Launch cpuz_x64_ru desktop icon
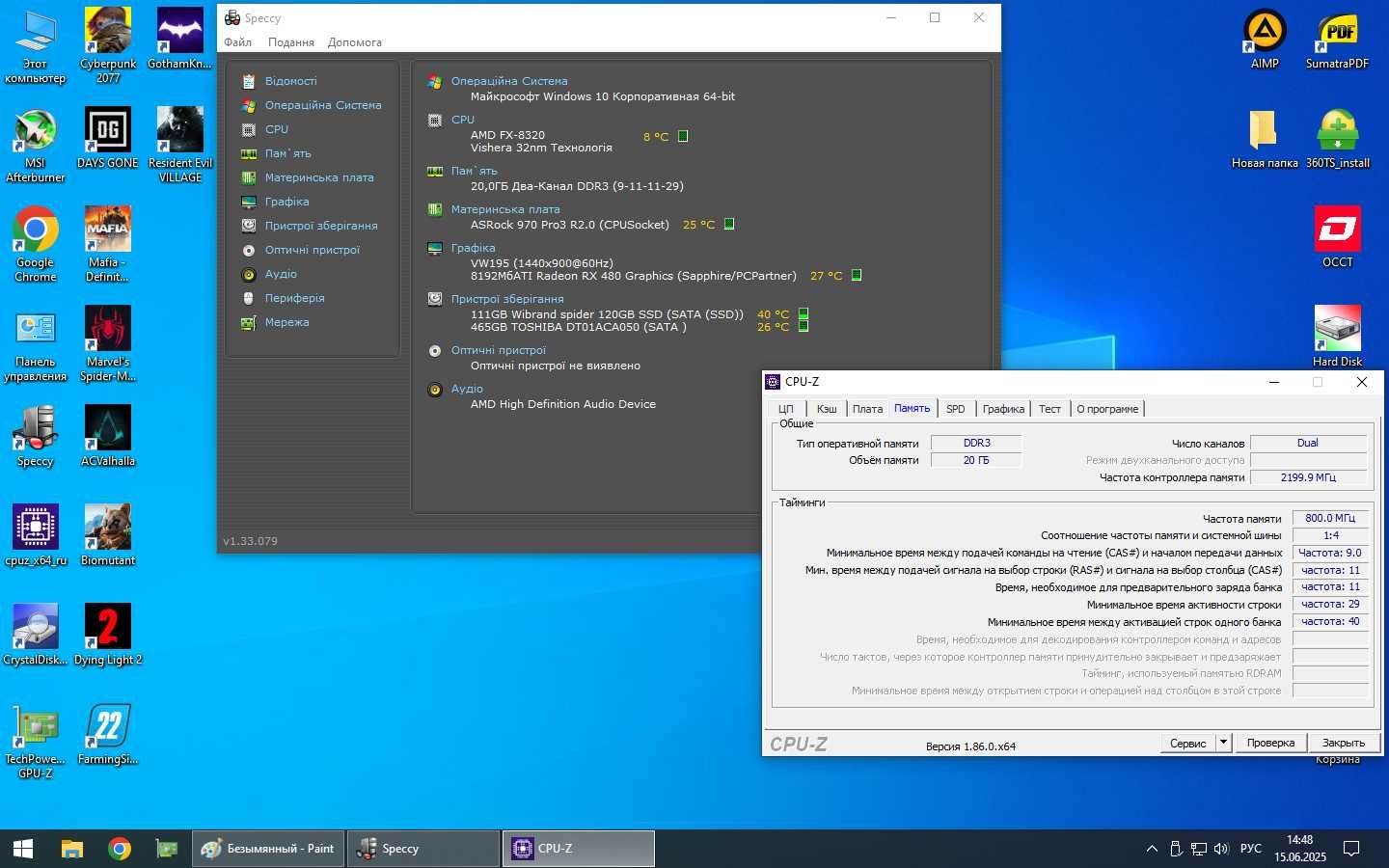This screenshot has height=868, width=1389. tap(35, 536)
